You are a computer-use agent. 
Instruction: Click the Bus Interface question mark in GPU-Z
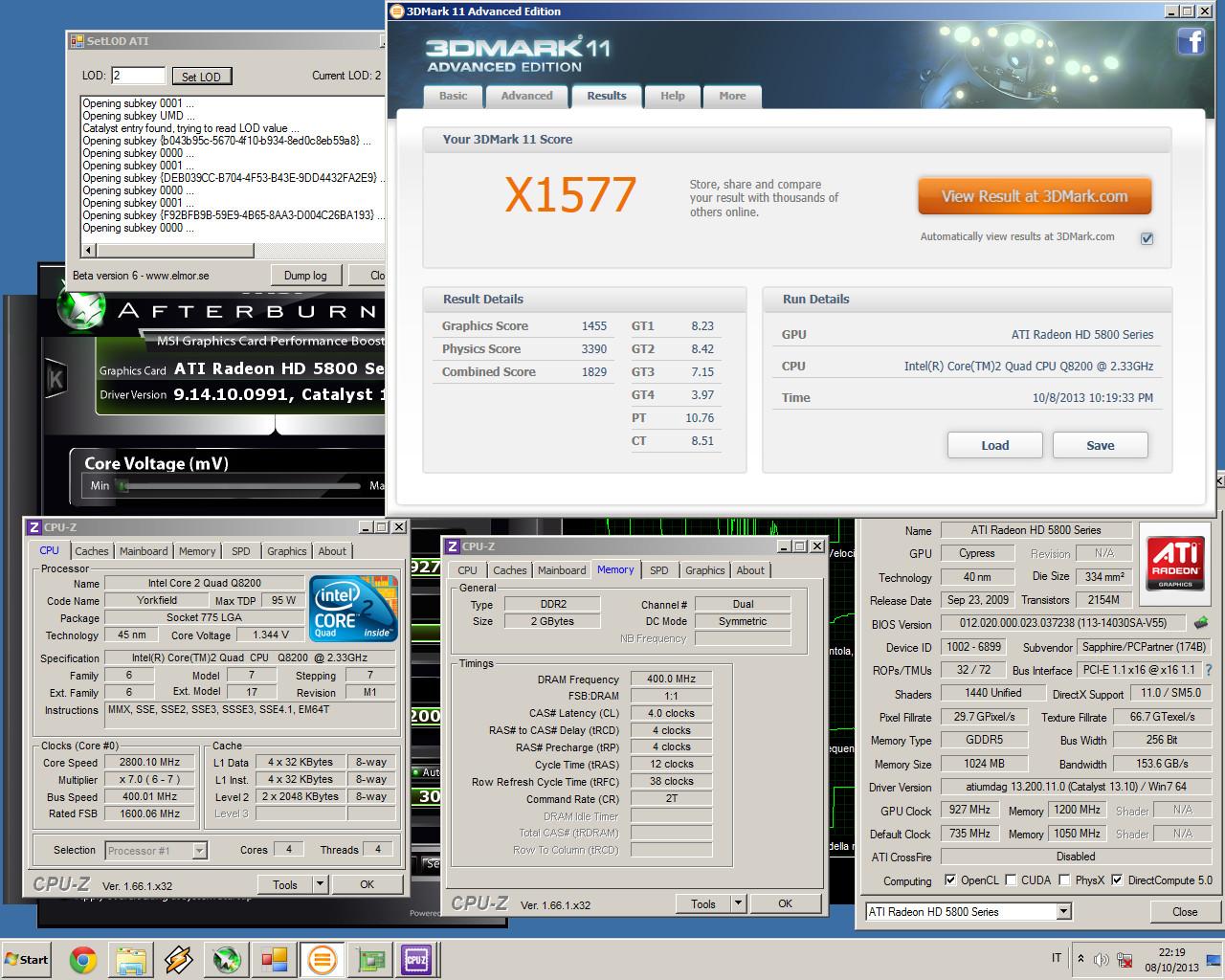pyautogui.click(x=1208, y=670)
